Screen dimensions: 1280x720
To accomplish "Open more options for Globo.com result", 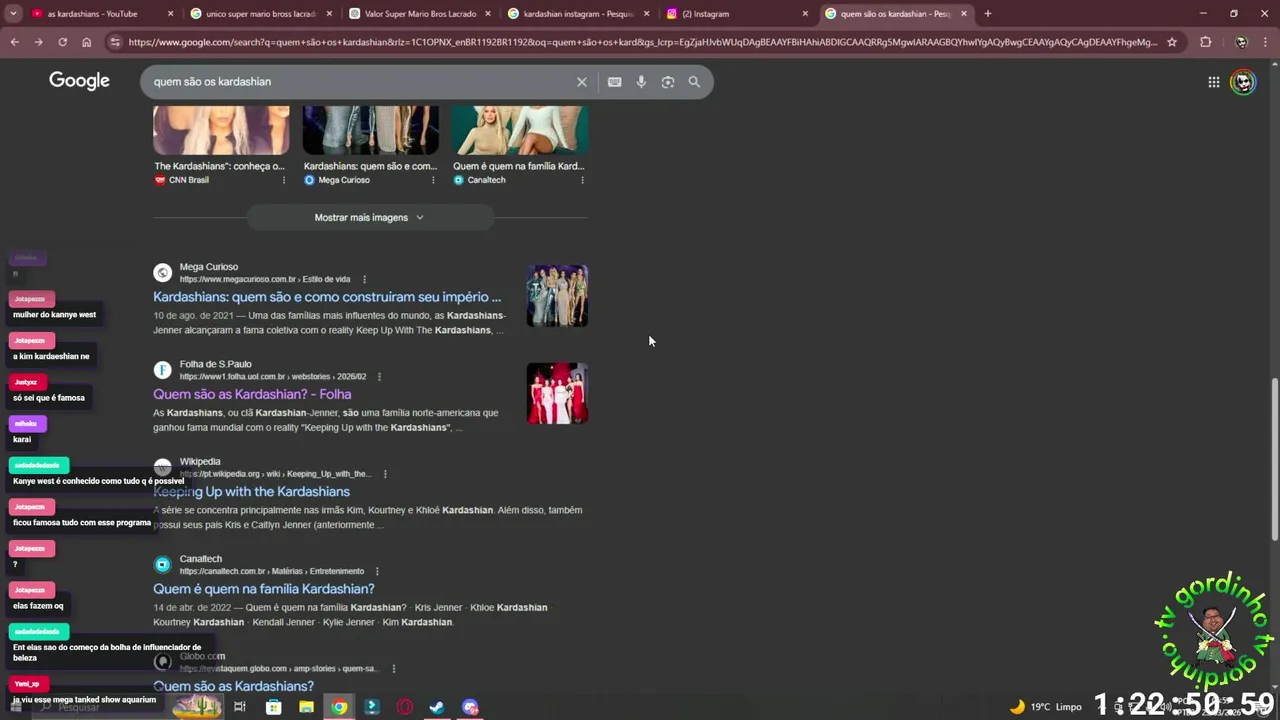I will pyautogui.click(x=394, y=669).
